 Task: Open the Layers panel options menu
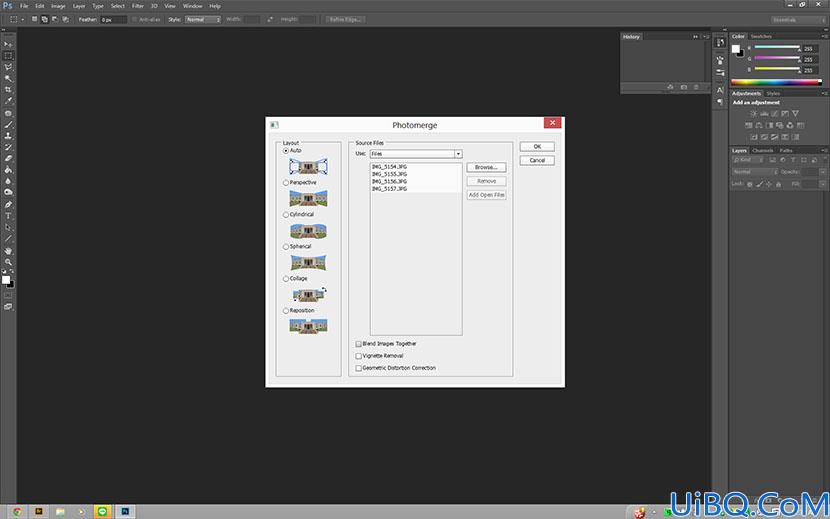825,150
